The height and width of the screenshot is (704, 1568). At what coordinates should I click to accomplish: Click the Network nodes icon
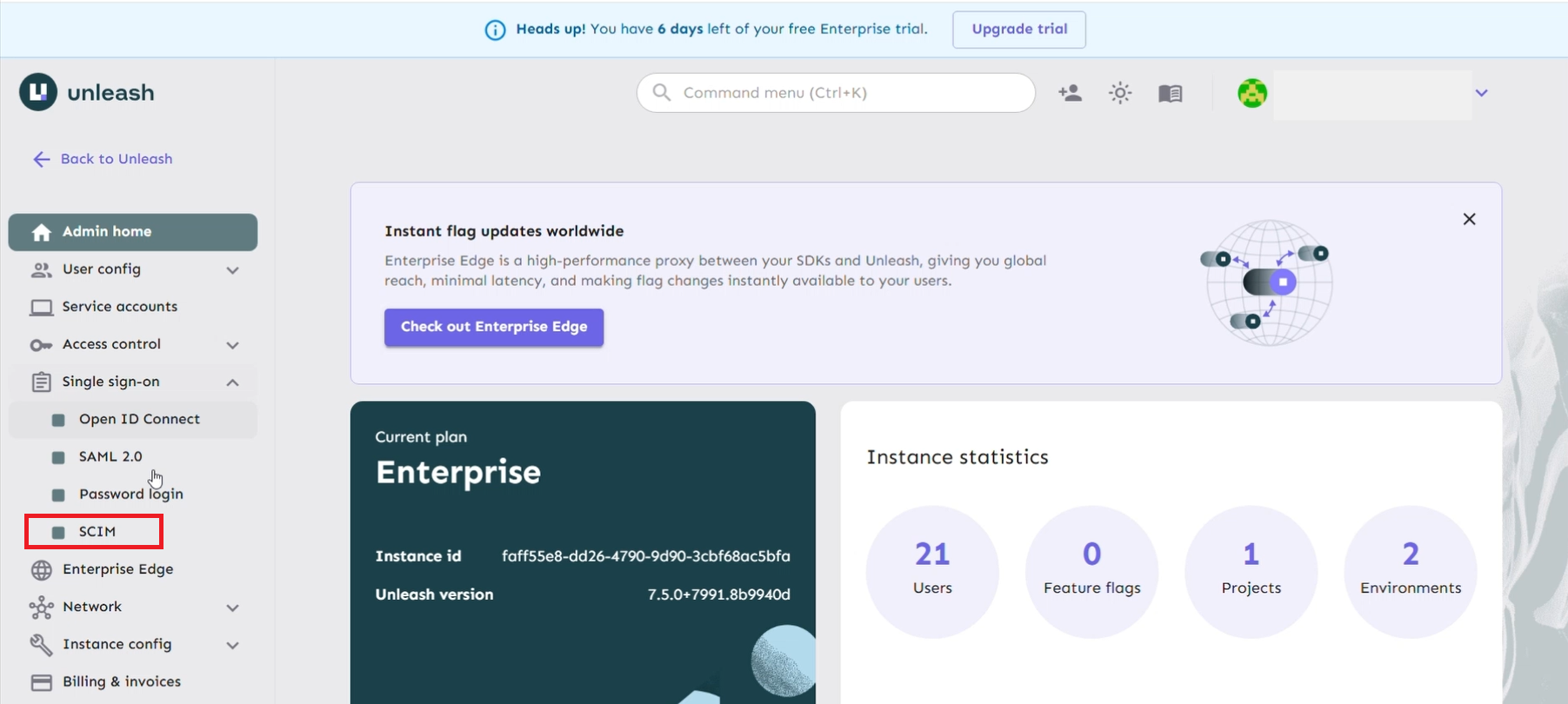point(41,608)
